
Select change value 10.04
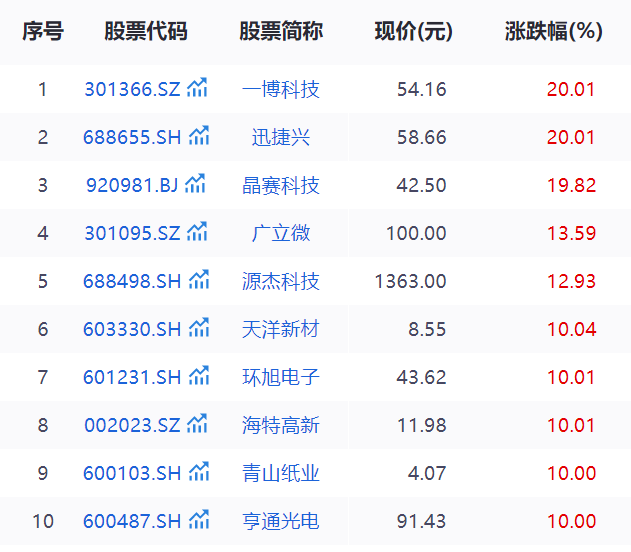tap(571, 329)
